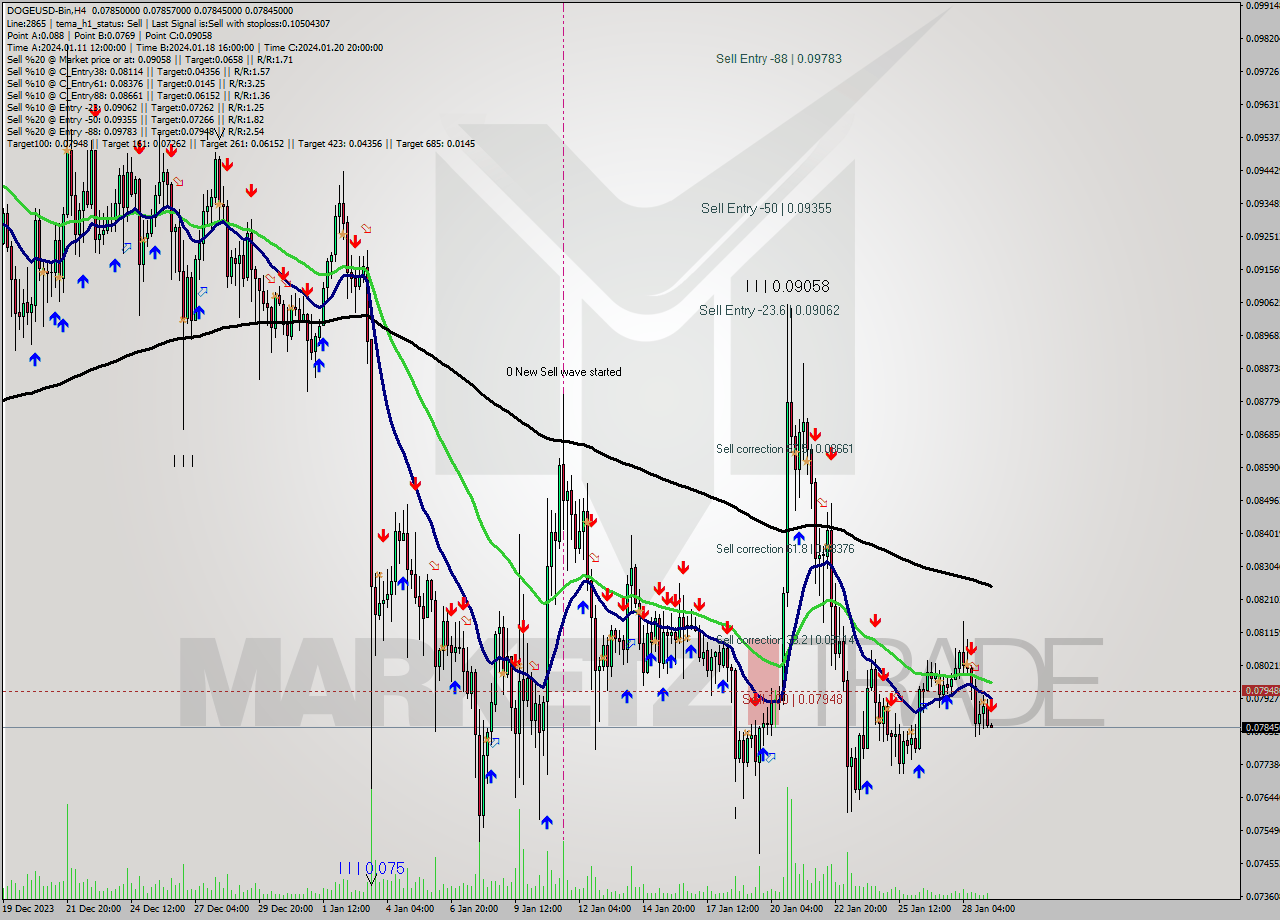Click the 0.0736 price level at axis bottom
Image resolution: width=1280 pixels, height=920 pixels.
coord(1262,896)
